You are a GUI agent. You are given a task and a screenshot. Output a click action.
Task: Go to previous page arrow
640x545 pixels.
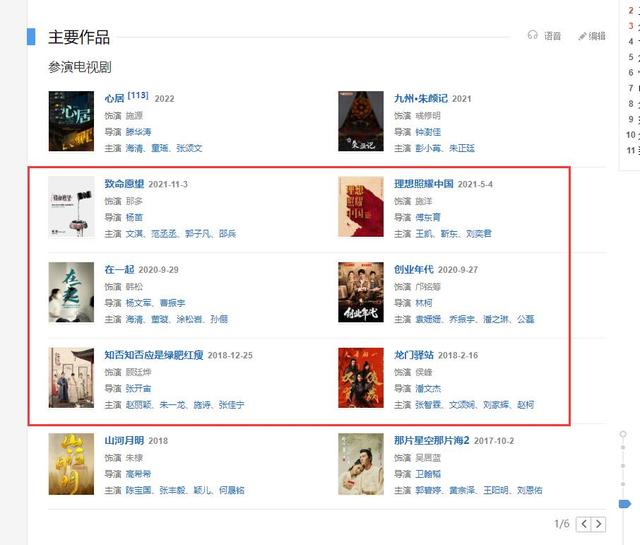pyautogui.click(x=584, y=524)
